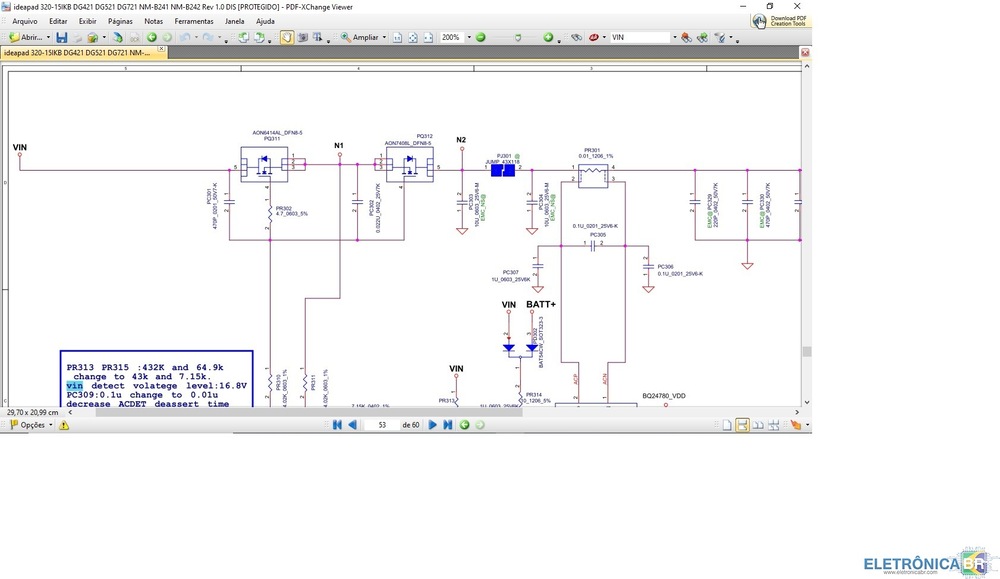Screen dimensions: 1000x579
Task: Go to the previous page
Action: click(x=352, y=425)
